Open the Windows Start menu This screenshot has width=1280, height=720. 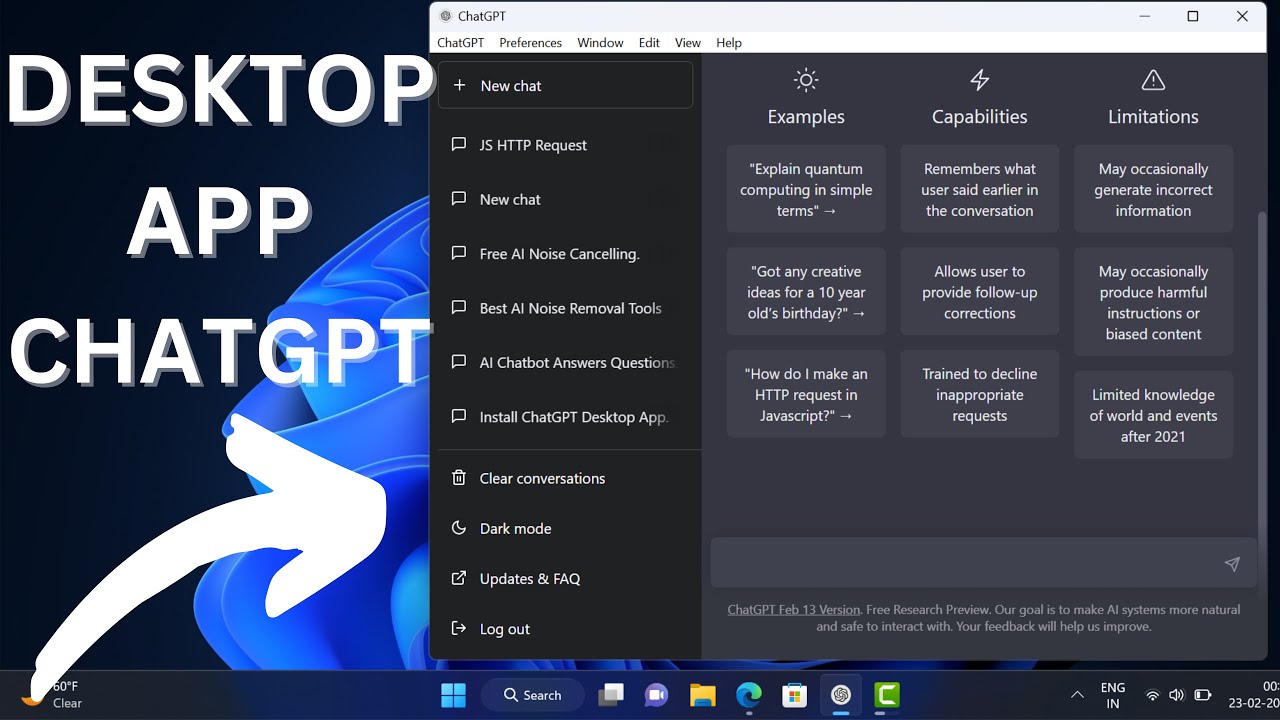pyautogui.click(x=453, y=695)
